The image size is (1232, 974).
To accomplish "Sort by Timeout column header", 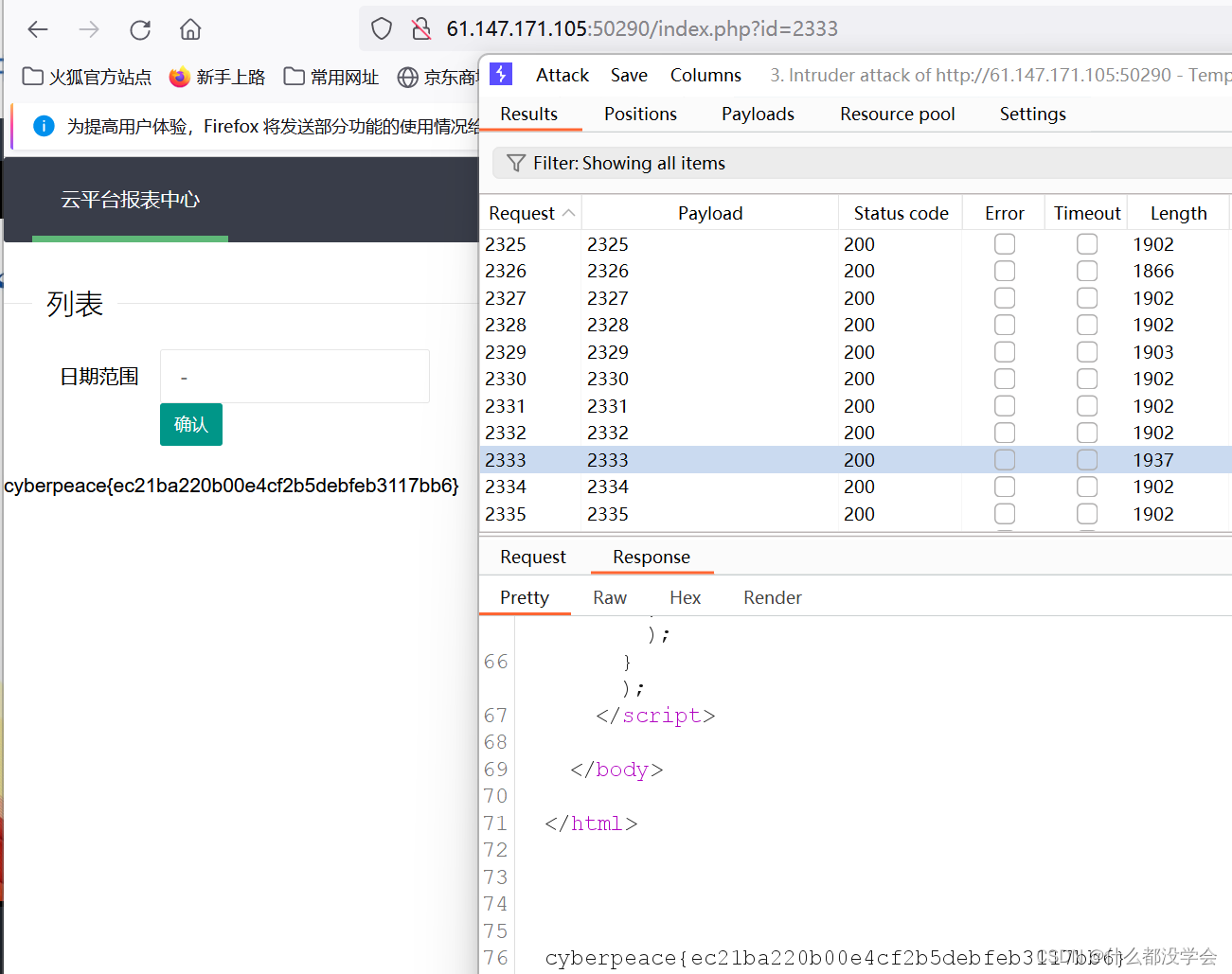I will point(1087,213).
